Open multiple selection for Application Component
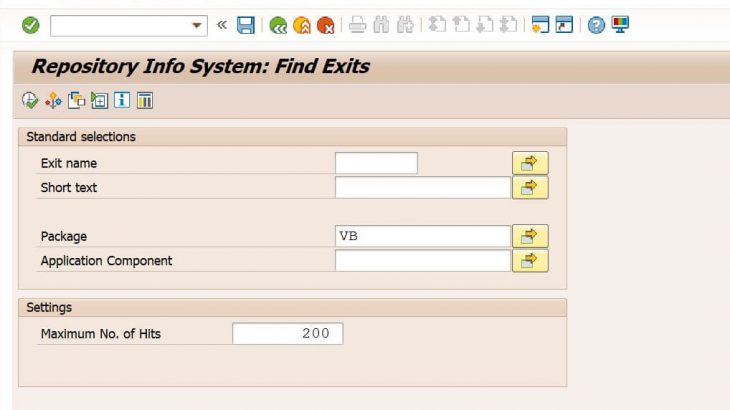 pos(530,261)
